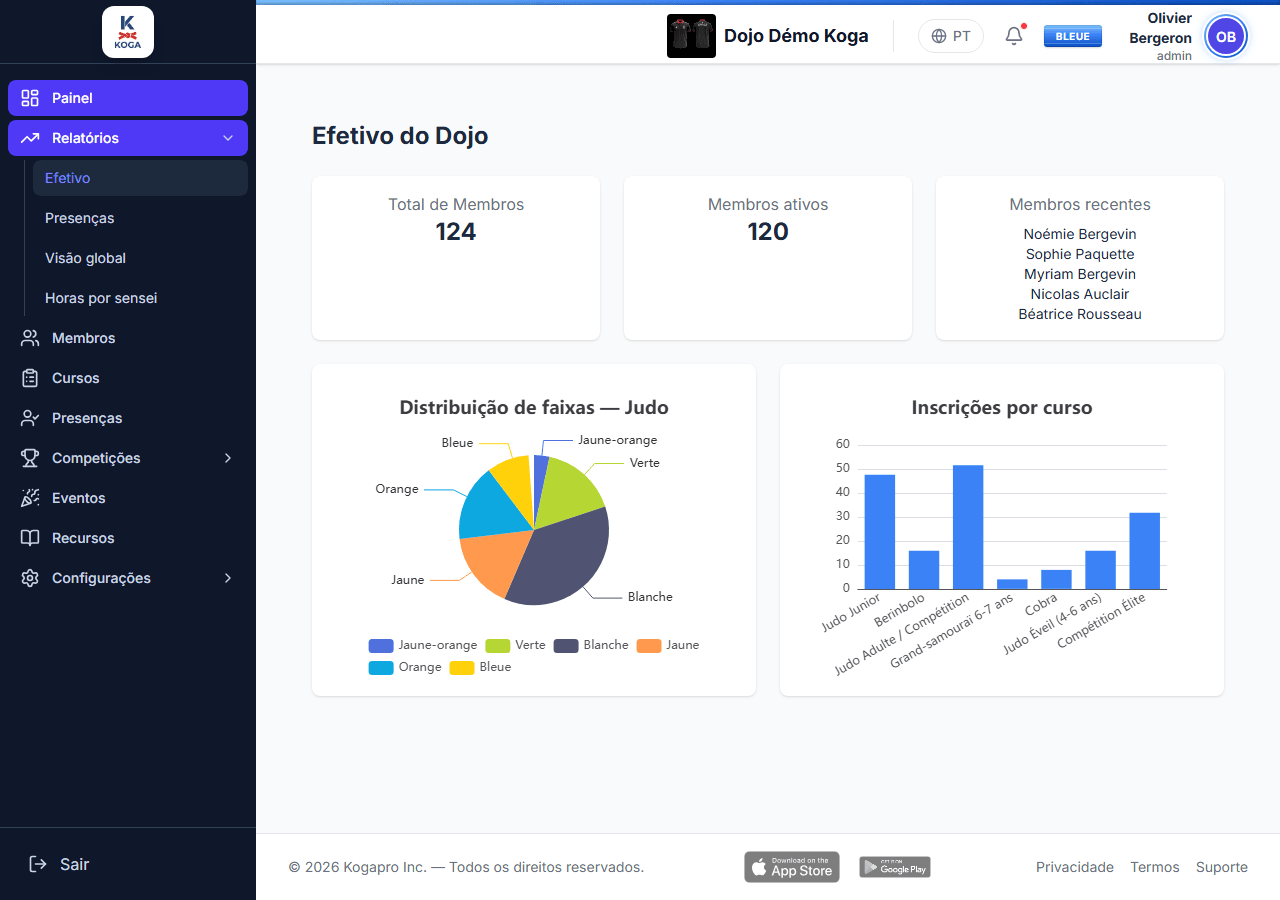1280x900 pixels.
Task: Click the Judo Adulte / Compétition bar
Action: pyautogui.click(x=968, y=527)
